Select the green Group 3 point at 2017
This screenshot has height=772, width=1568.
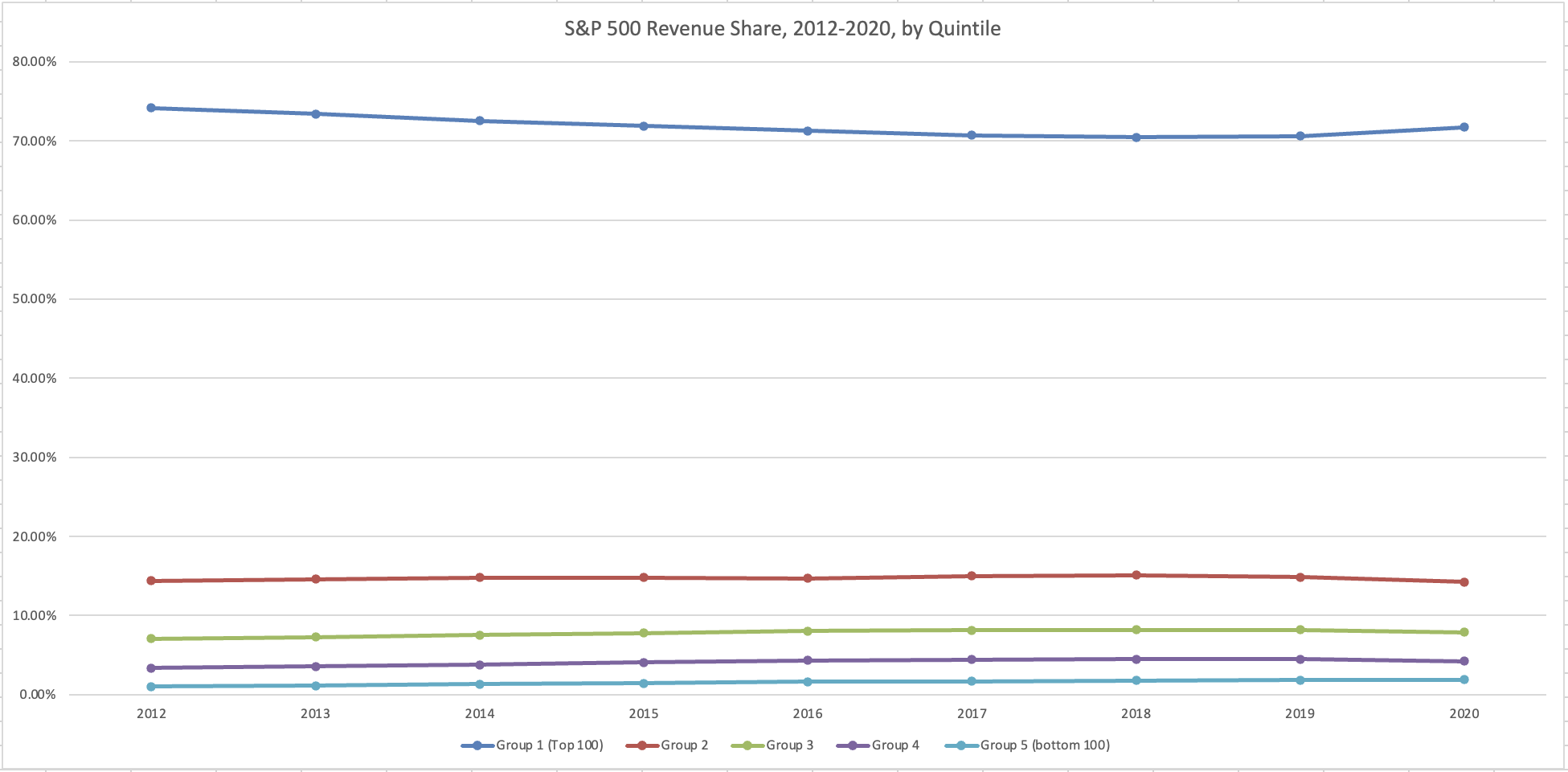coord(972,630)
